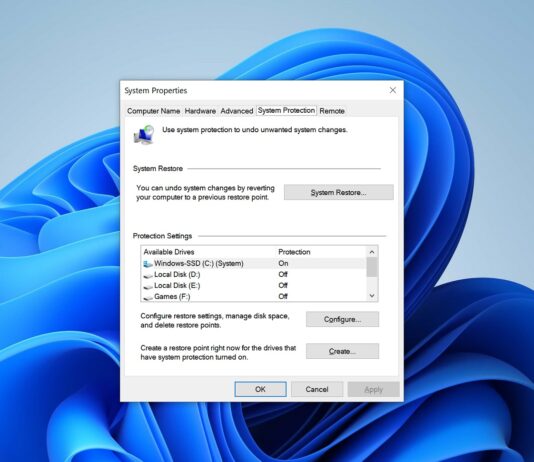Viewport: 534px width, 462px height.
Task: Click the Games (F:) drive icon
Action: coord(148,297)
